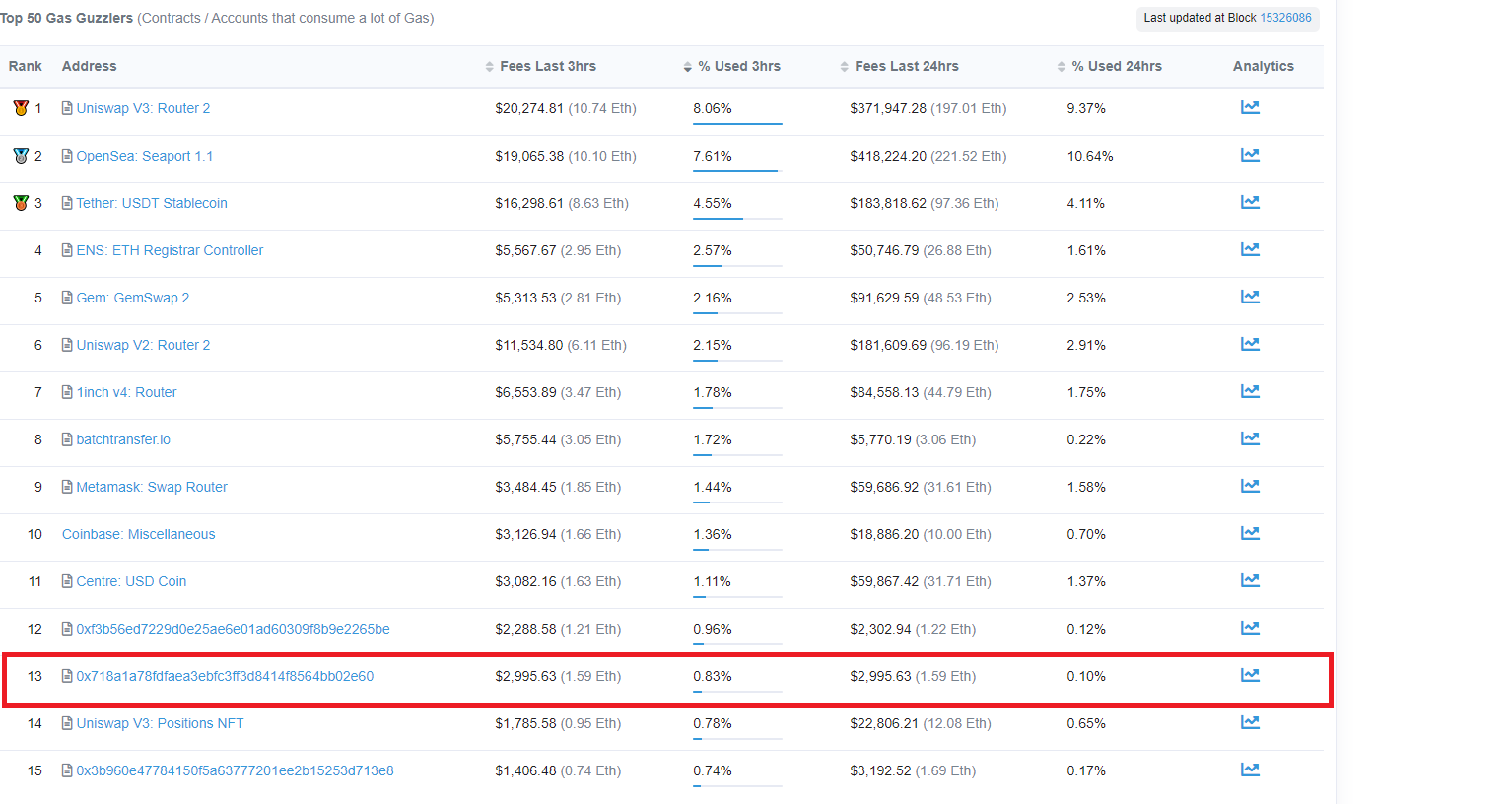1512x804 pixels.
Task: Sort table by Fees Last 3hrs
Action: (540, 66)
